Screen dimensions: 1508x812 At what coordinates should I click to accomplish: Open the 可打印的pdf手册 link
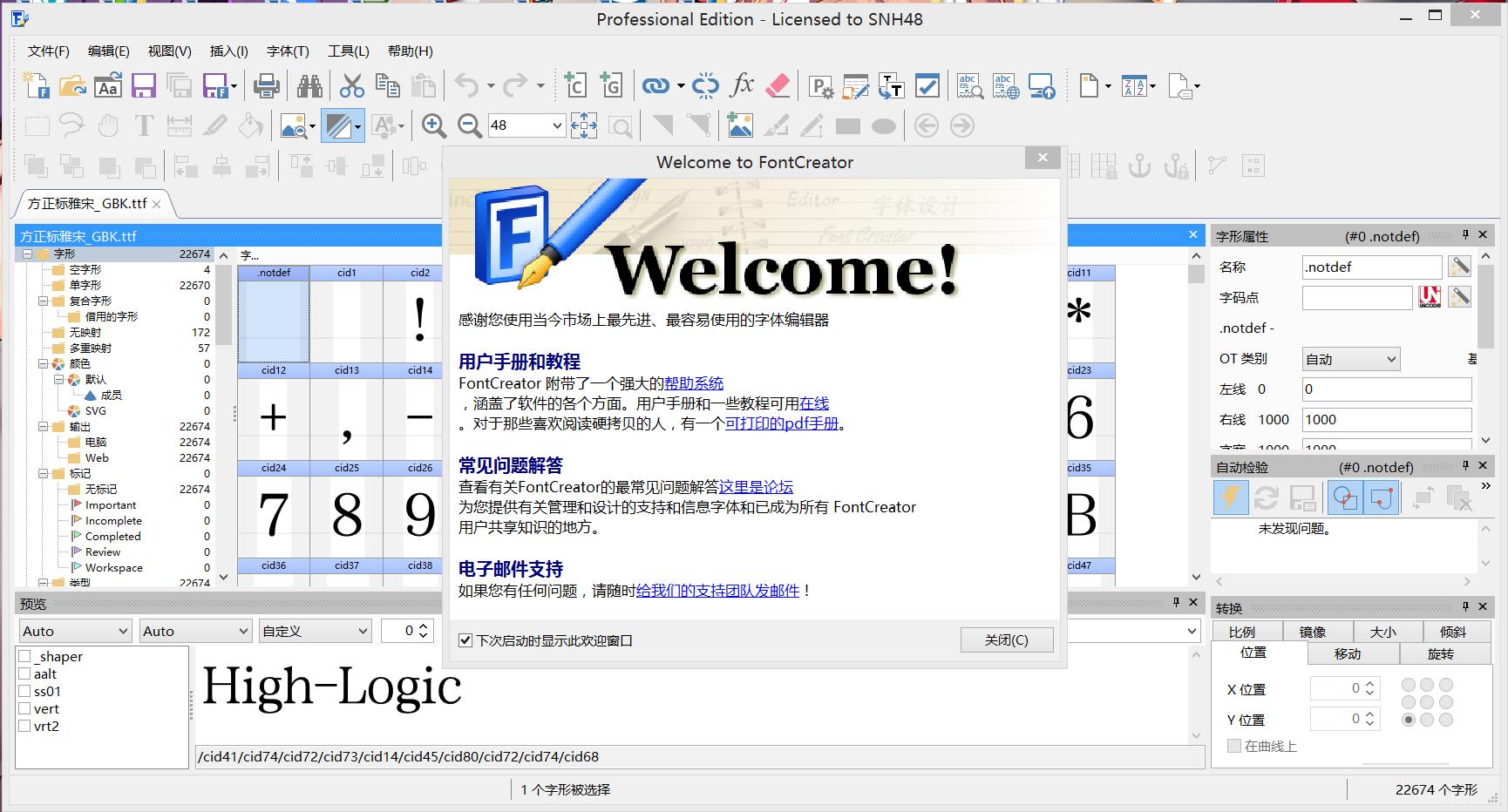tap(782, 423)
